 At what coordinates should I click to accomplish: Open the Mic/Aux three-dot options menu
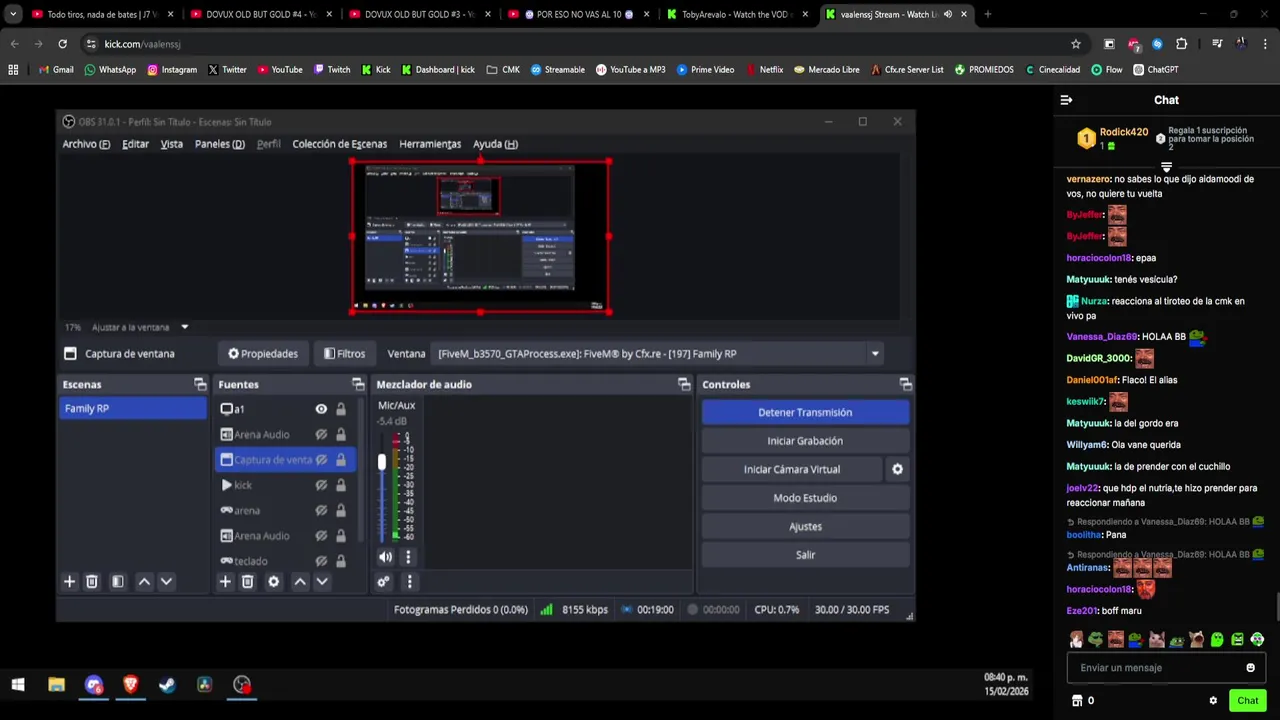tap(408, 557)
